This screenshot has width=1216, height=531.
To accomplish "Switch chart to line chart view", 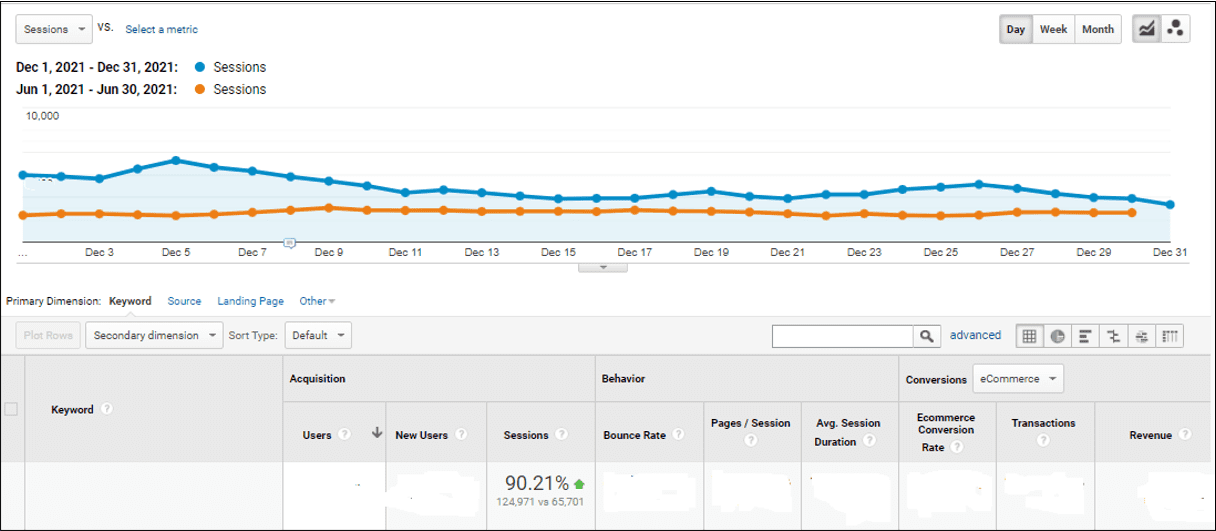I will [x=1146, y=29].
